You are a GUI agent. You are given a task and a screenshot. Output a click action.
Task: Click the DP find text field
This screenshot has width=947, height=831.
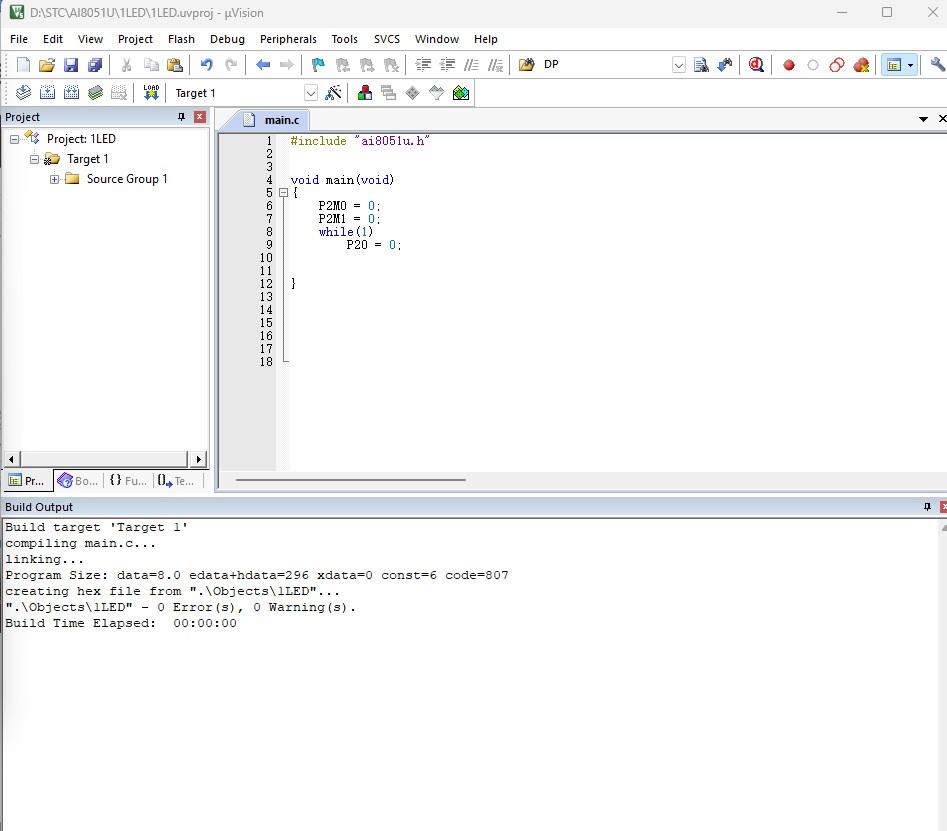[606, 65]
